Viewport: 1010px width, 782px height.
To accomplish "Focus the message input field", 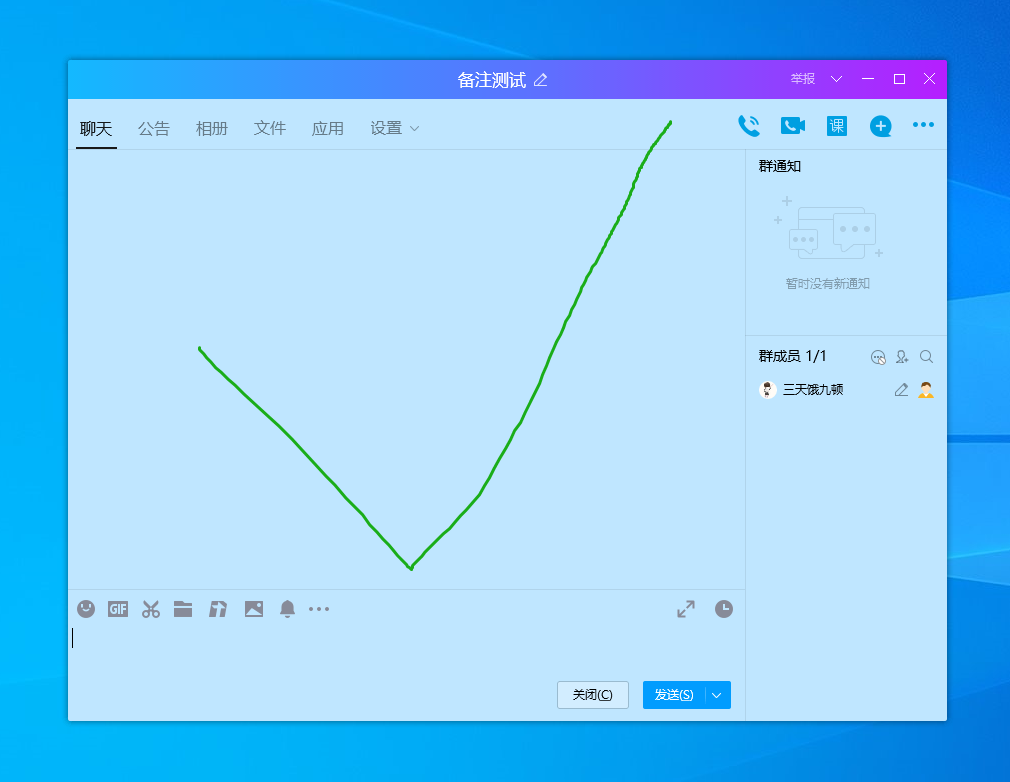I will coord(406,651).
